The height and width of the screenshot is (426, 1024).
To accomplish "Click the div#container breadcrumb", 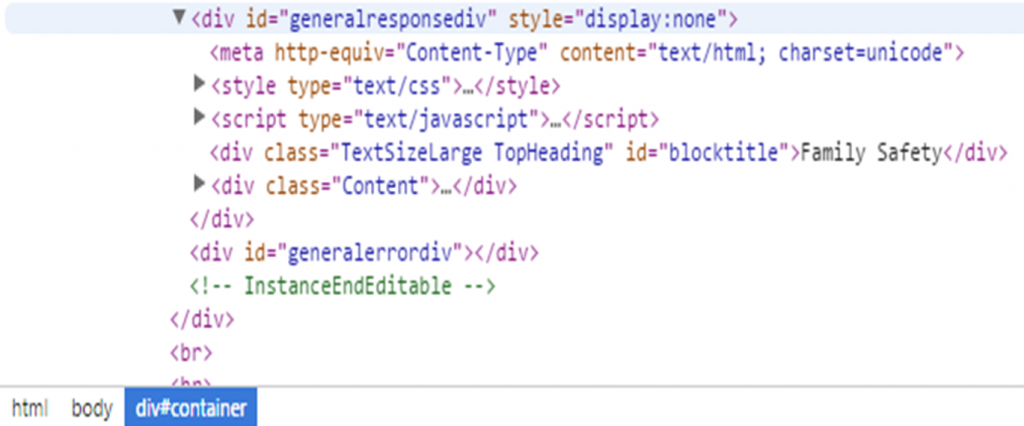I will pyautogui.click(x=191, y=408).
